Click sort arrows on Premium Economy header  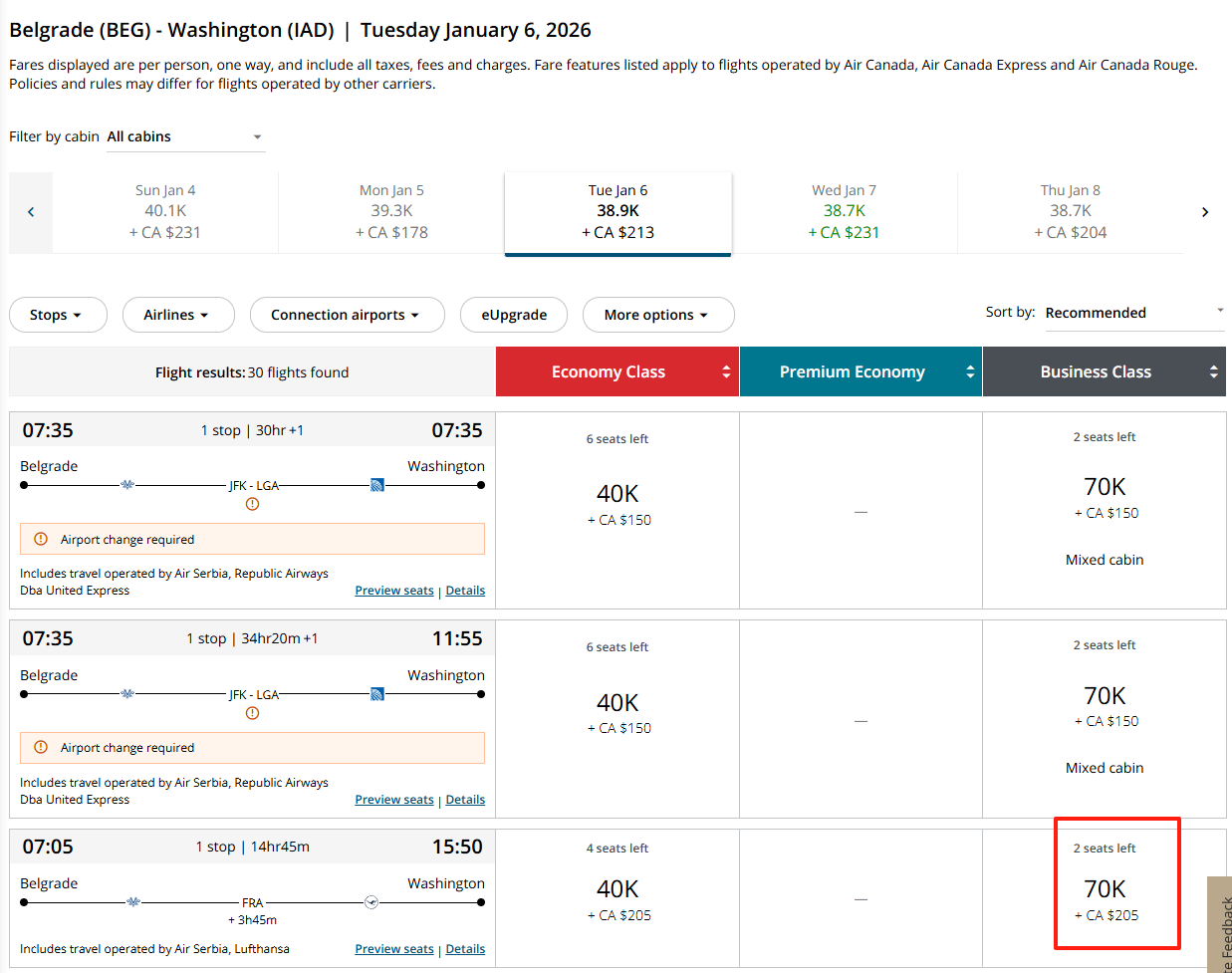point(970,371)
